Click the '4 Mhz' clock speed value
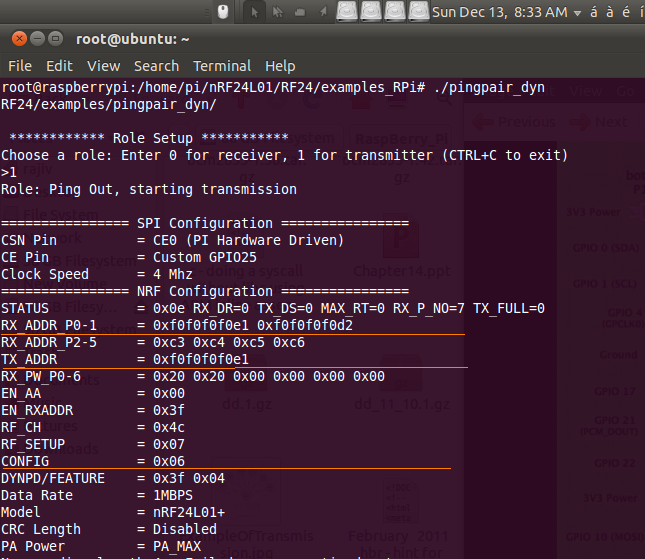The height and width of the screenshot is (559, 645). [x=173, y=274]
